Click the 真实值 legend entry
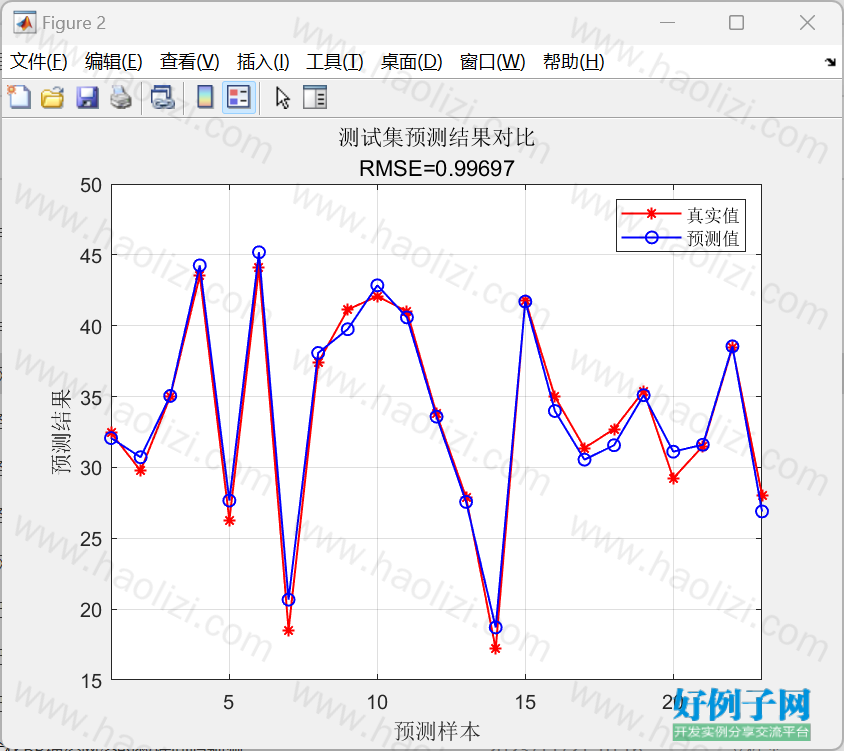This screenshot has width=844, height=751. (713, 215)
